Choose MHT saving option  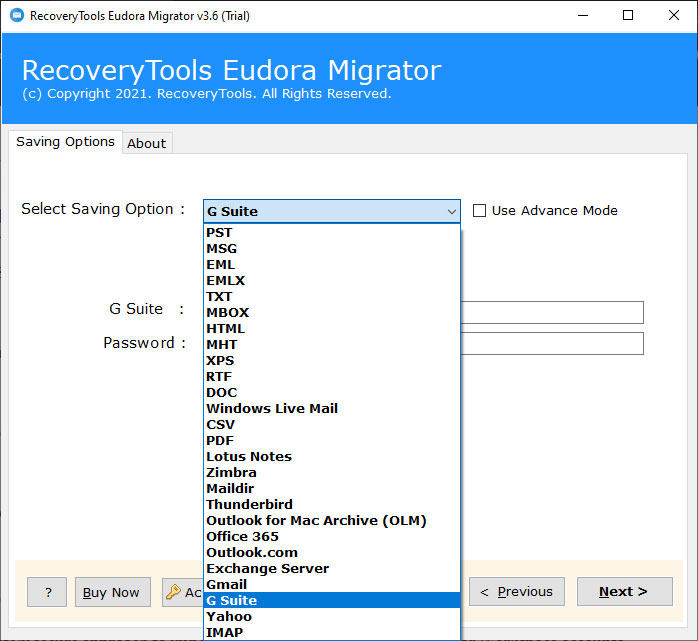tap(332, 345)
